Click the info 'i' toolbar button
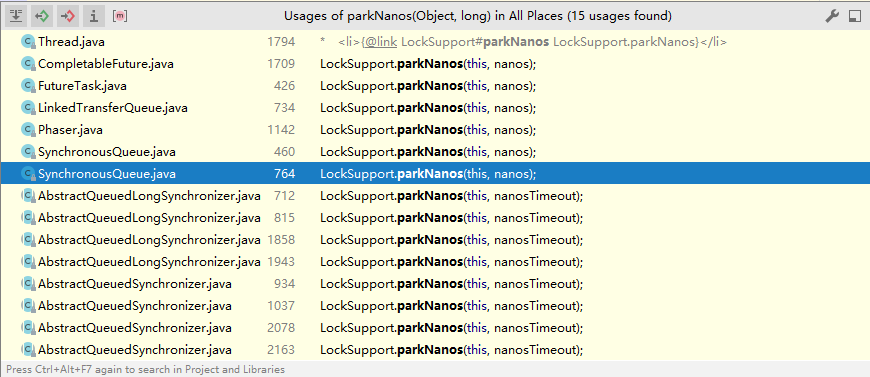Screen dimensions: 870x377 point(94,16)
